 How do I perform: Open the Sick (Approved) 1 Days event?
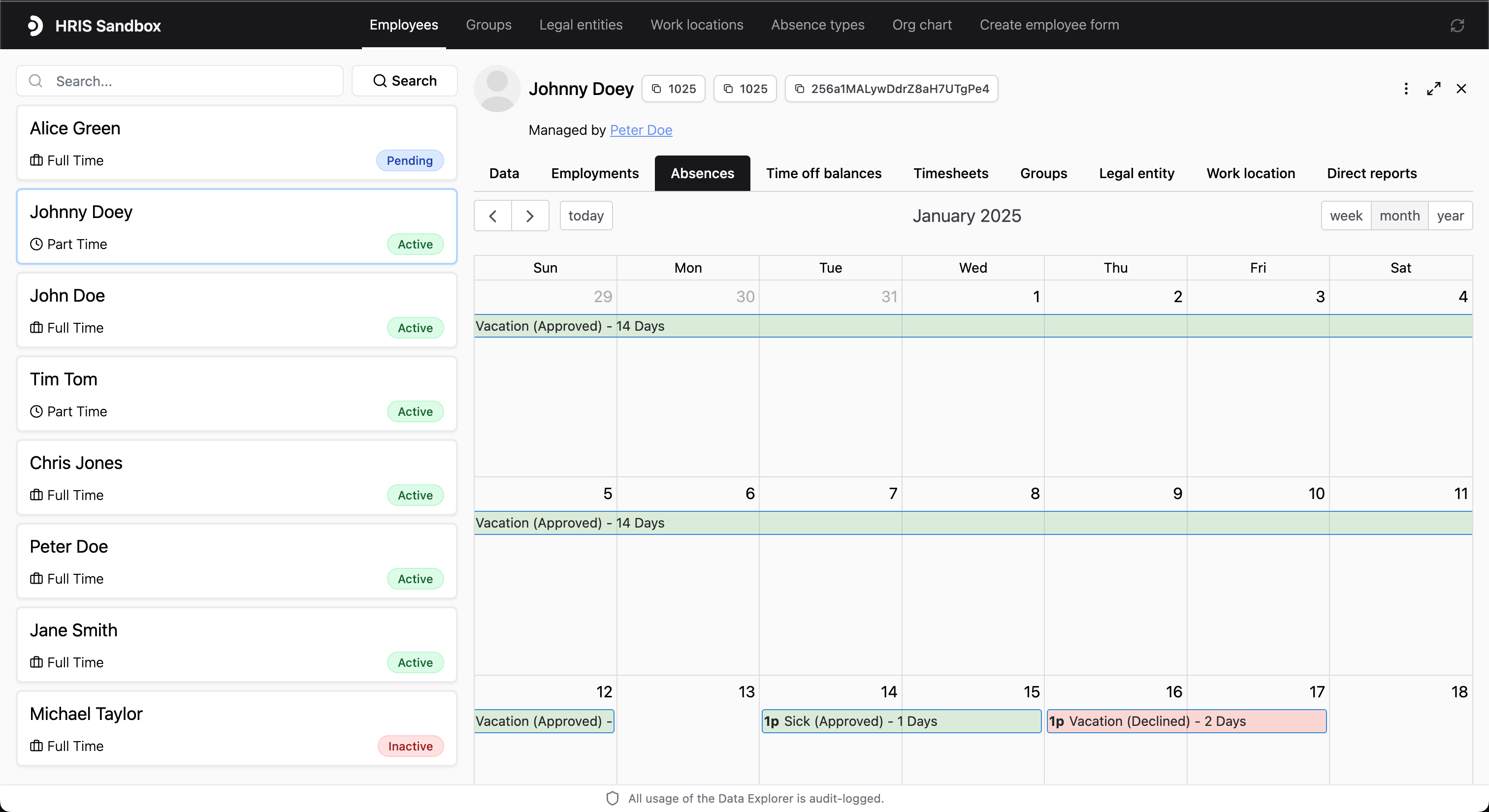tap(902, 721)
